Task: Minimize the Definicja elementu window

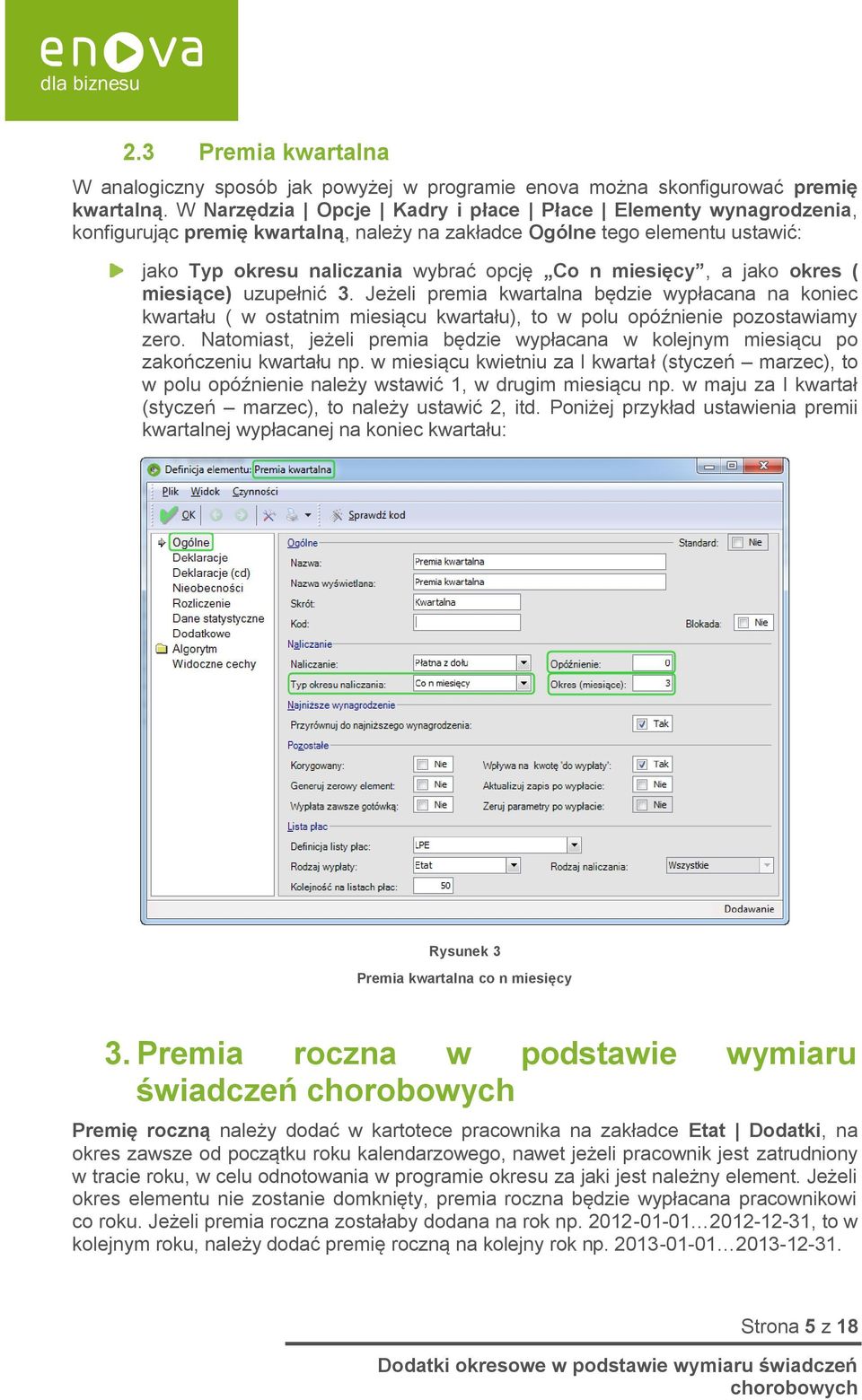Action: pyautogui.click(x=709, y=466)
